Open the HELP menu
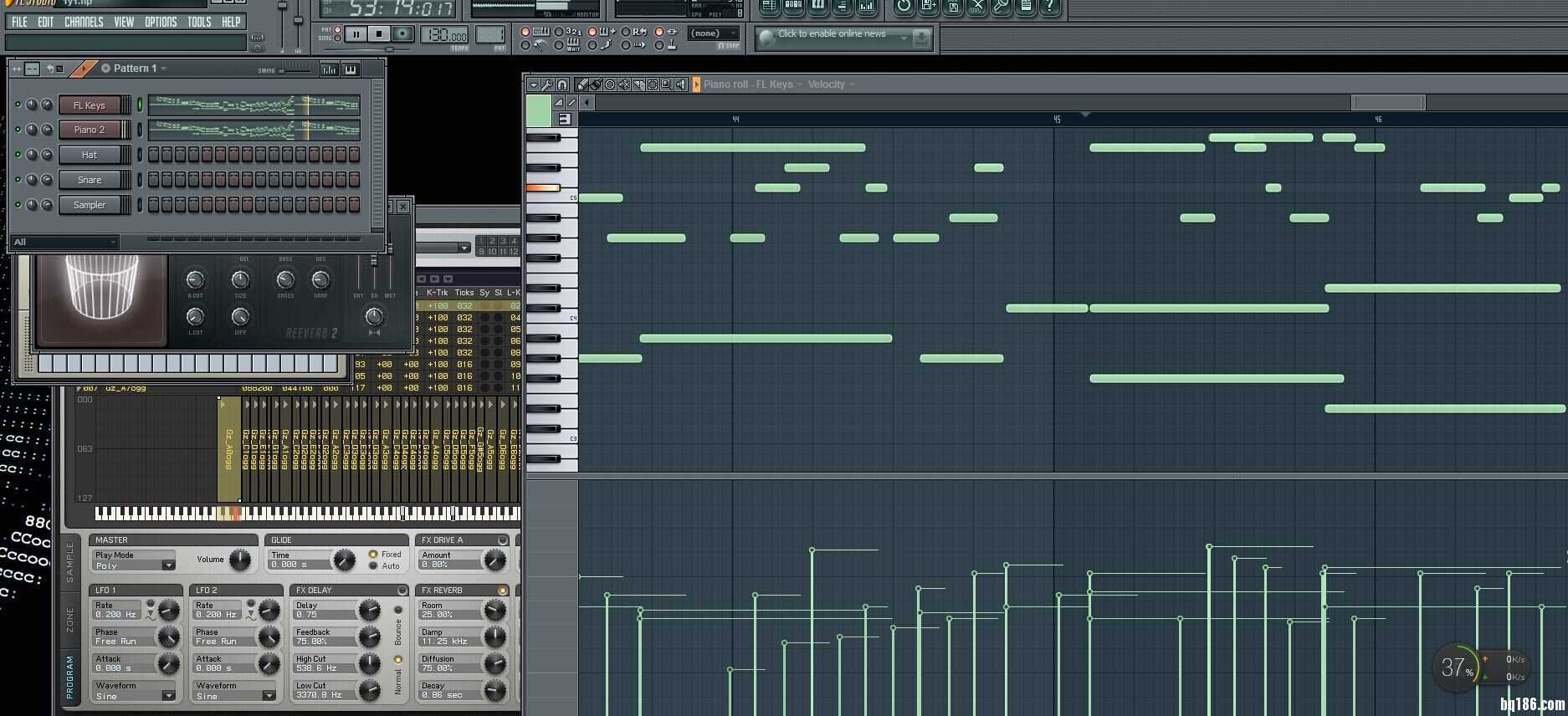This screenshot has height=716, width=1568. (x=231, y=22)
